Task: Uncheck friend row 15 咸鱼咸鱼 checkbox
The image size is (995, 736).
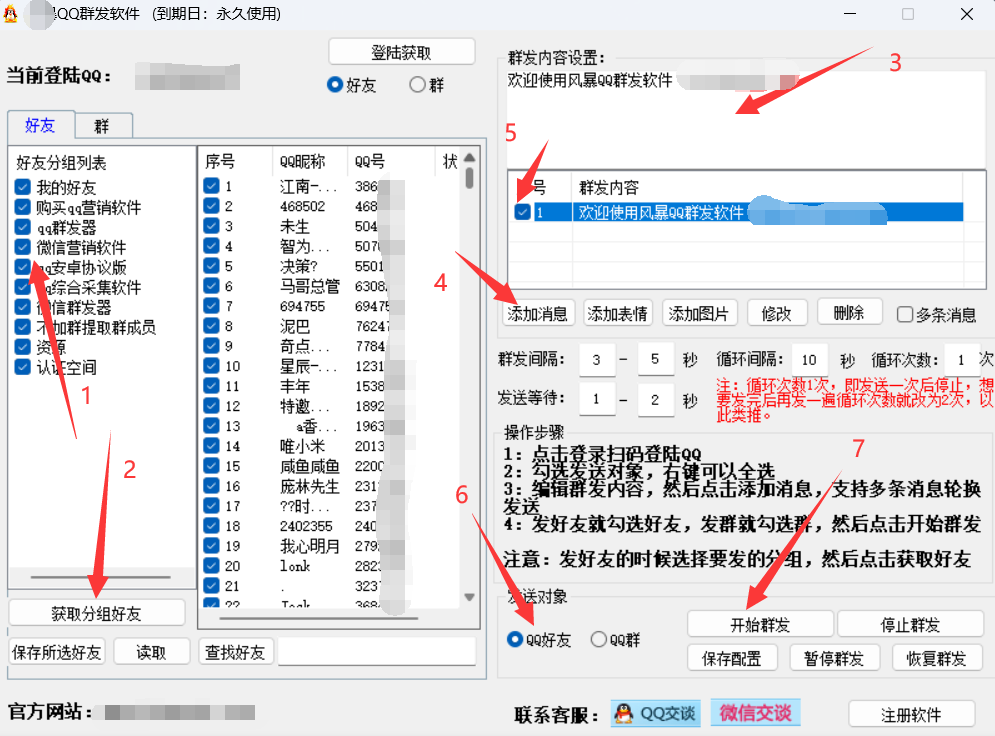Action: coord(211,466)
